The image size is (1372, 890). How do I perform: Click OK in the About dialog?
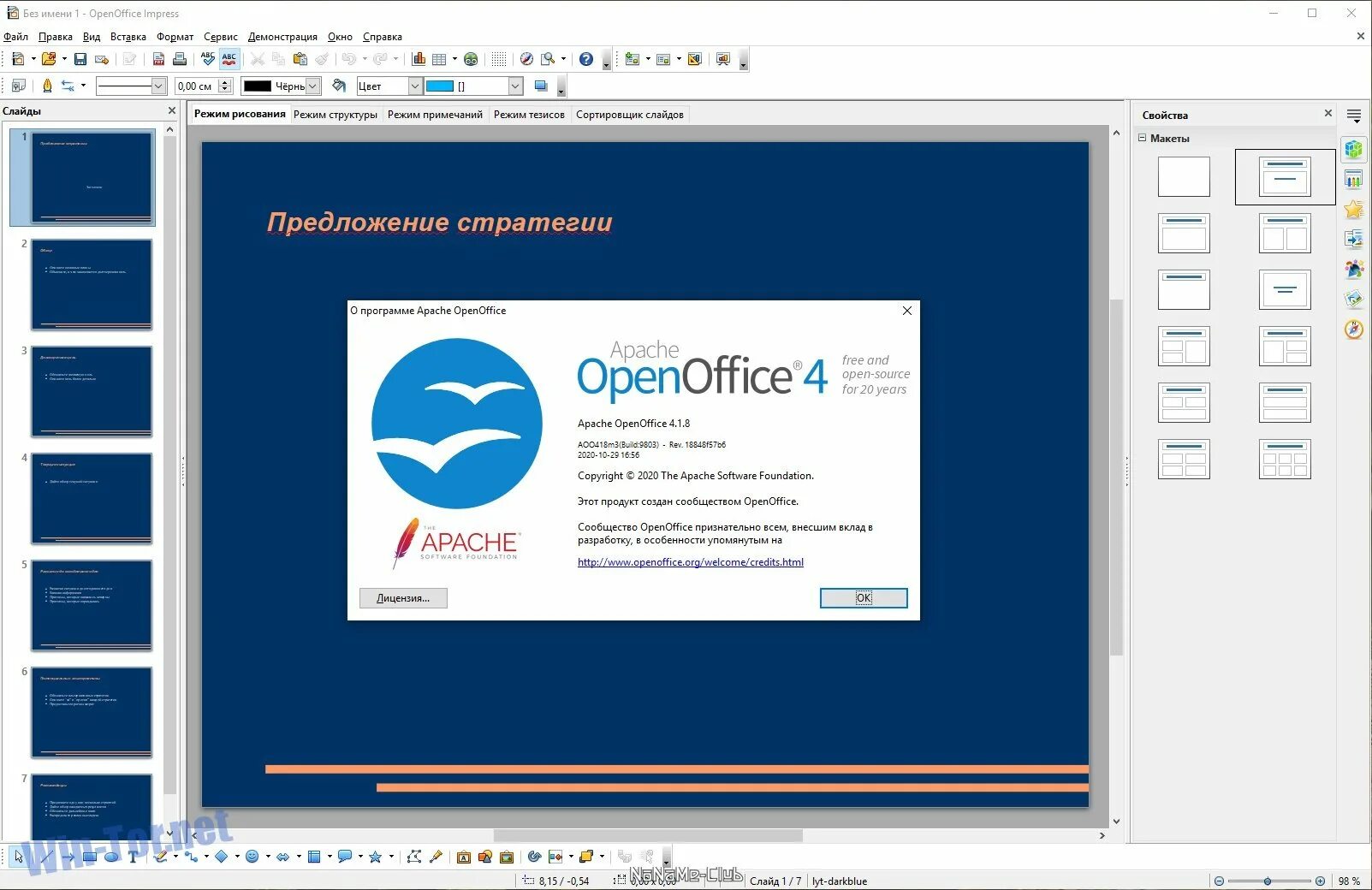[x=864, y=598]
